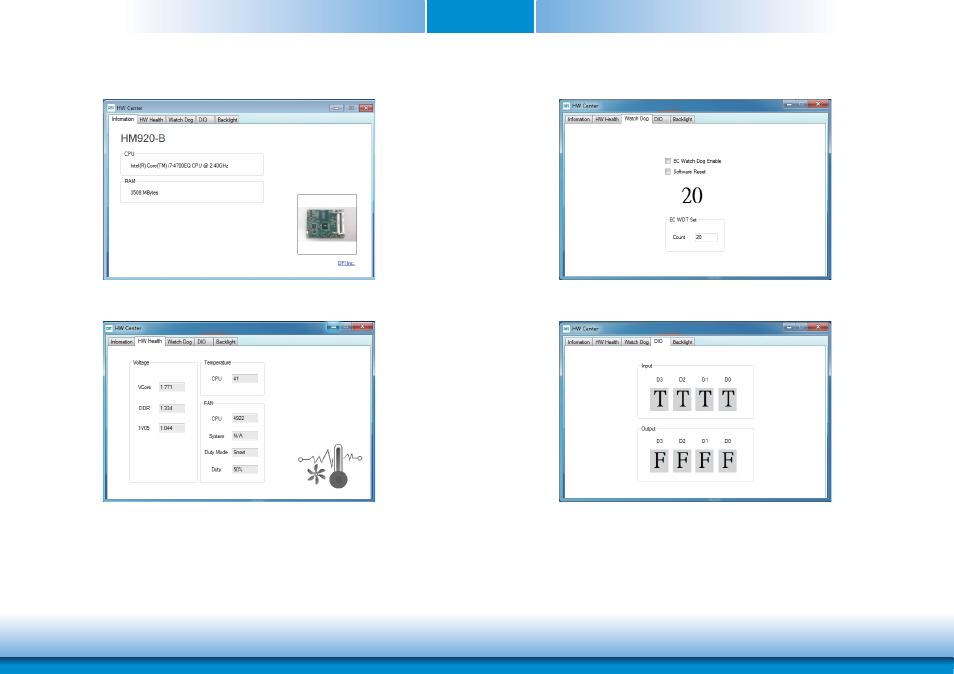954x674 pixels.
Task: Toggle Output D2 'F' button in DIO window
Action: click(682, 460)
